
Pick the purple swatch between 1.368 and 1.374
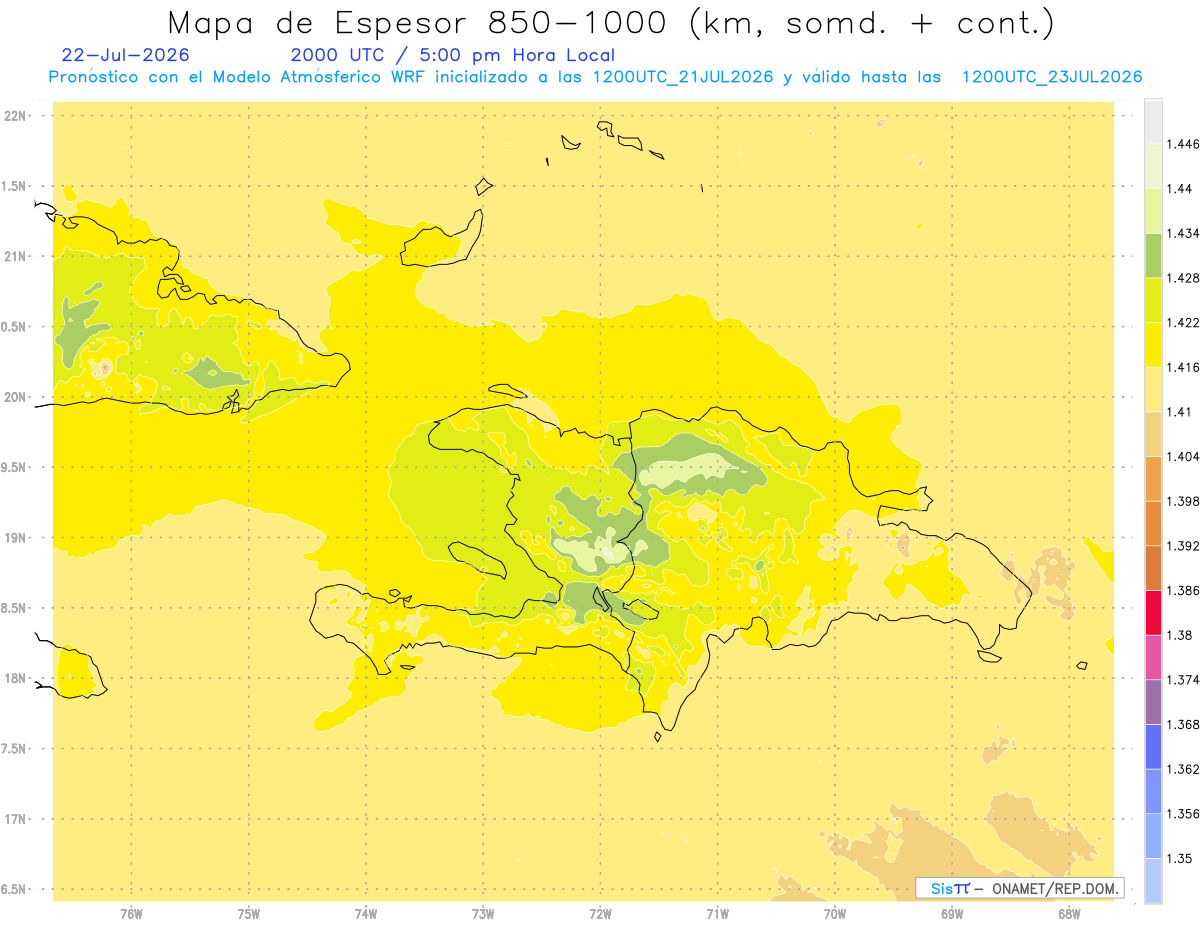pyautogui.click(x=1153, y=702)
